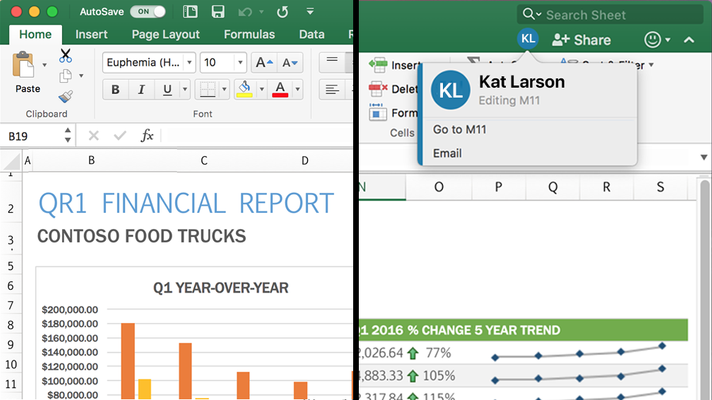The width and height of the screenshot is (712, 400).
Task: Click the Cut scissors icon
Action: (65, 56)
